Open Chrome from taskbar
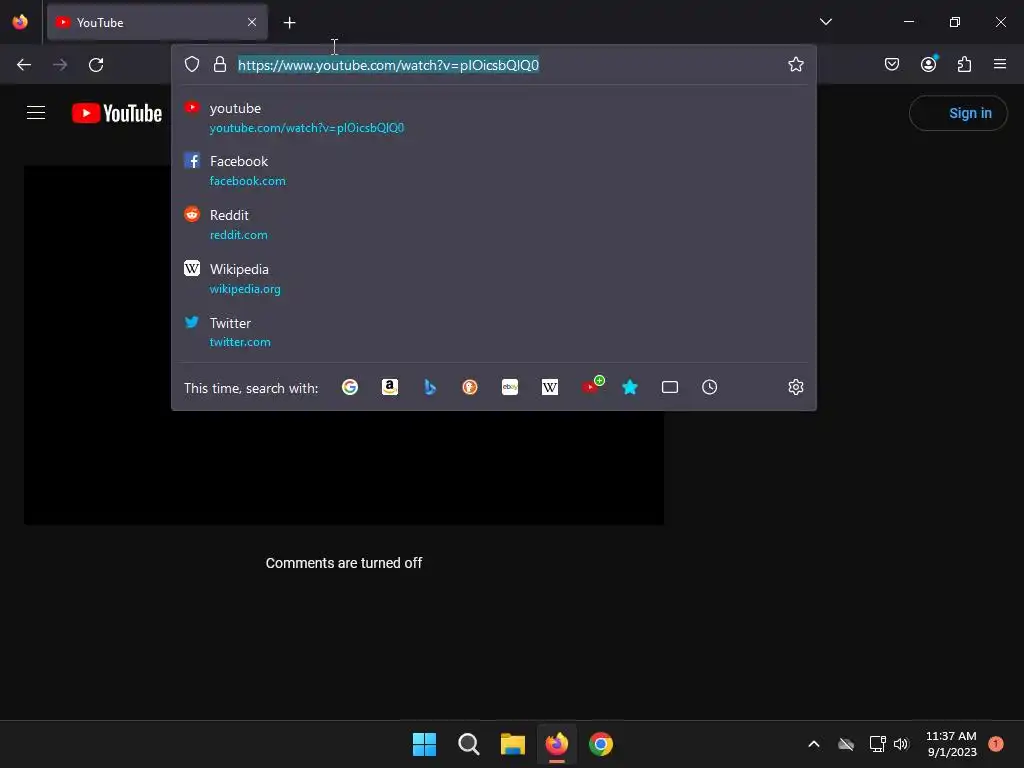The image size is (1024, 768). (601, 744)
